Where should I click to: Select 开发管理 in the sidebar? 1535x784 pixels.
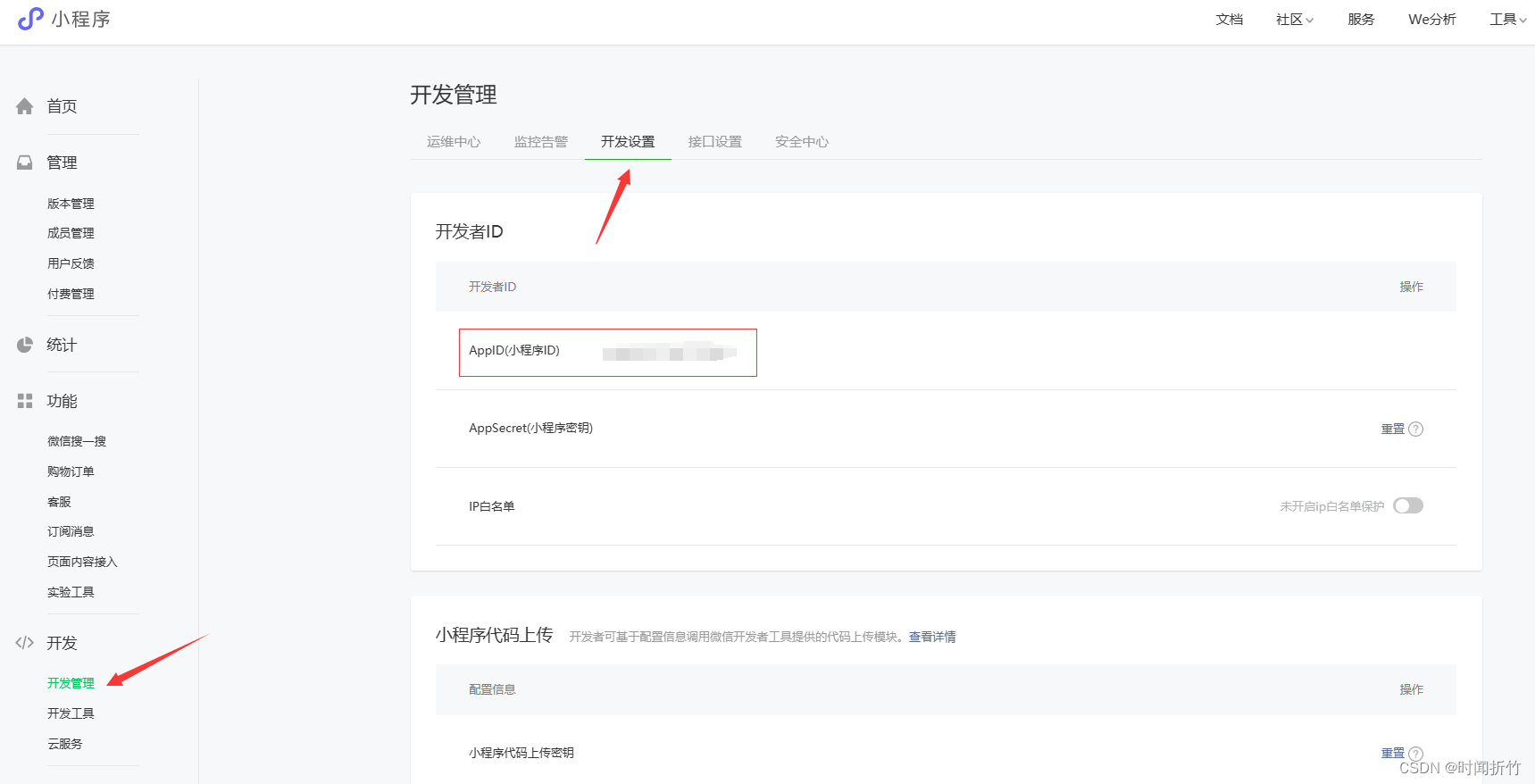click(71, 683)
